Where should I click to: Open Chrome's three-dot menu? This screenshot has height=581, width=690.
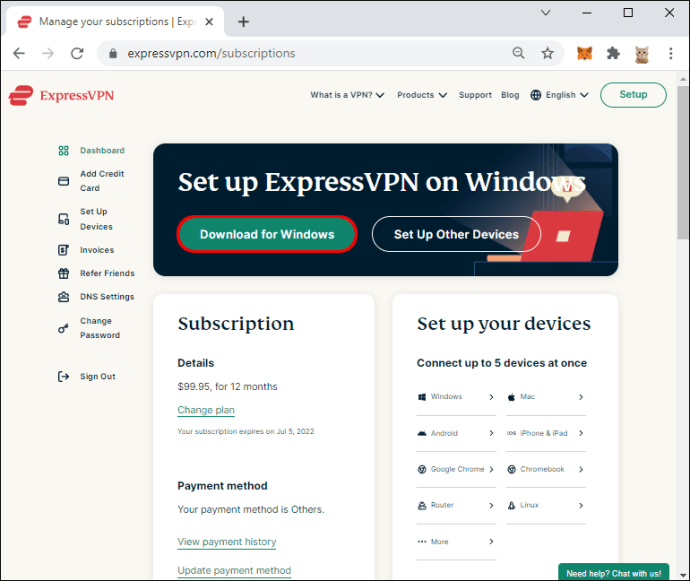[x=671, y=54]
